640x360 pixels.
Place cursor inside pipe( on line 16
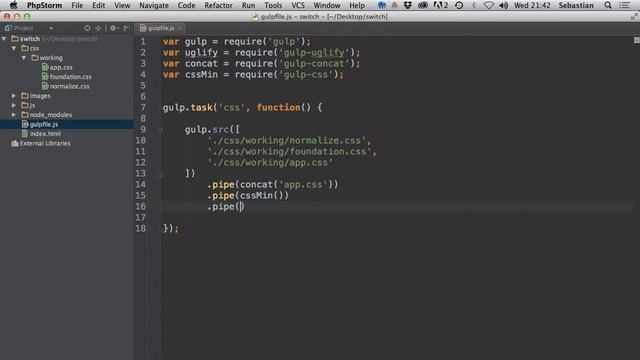241,207
